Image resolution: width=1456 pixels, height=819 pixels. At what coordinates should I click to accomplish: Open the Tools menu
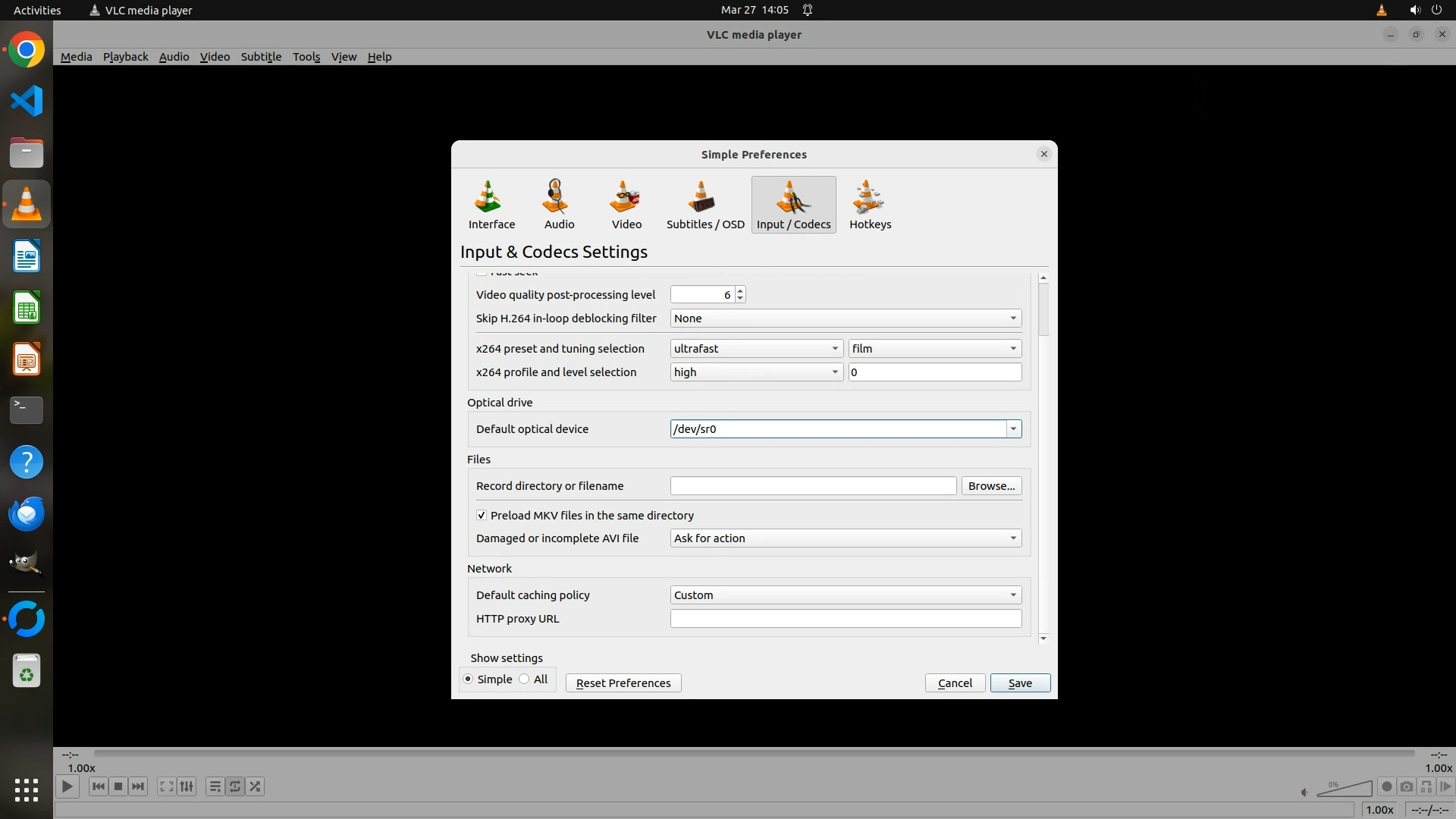[306, 57]
